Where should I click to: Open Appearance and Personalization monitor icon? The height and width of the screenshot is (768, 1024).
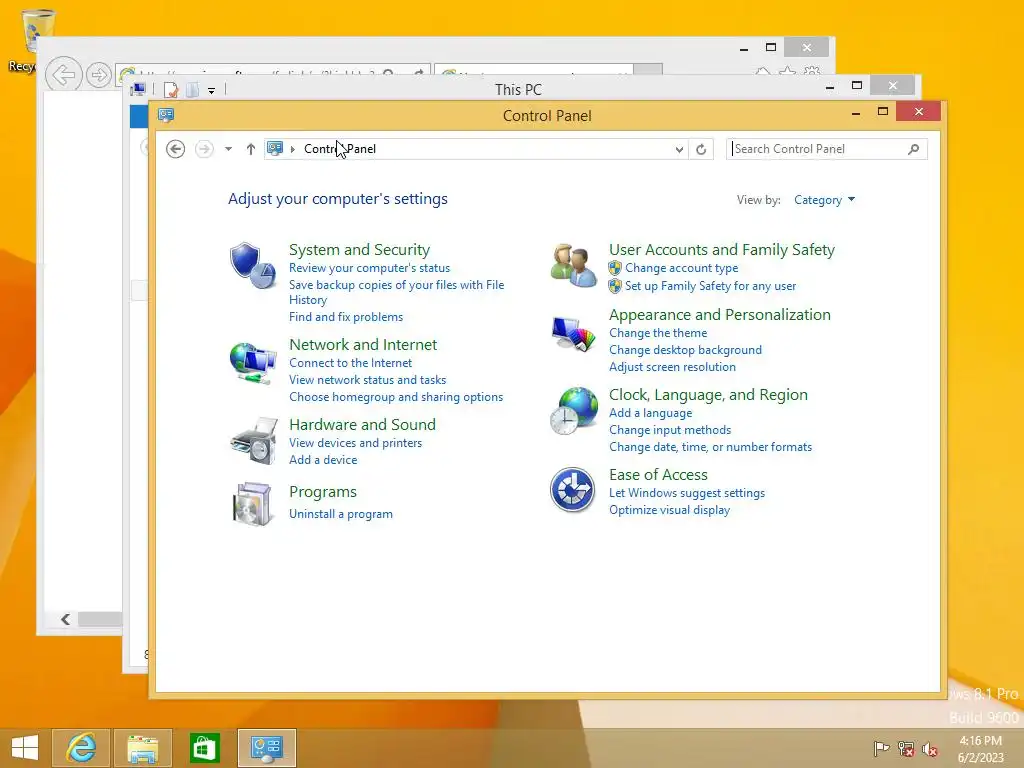(573, 334)
